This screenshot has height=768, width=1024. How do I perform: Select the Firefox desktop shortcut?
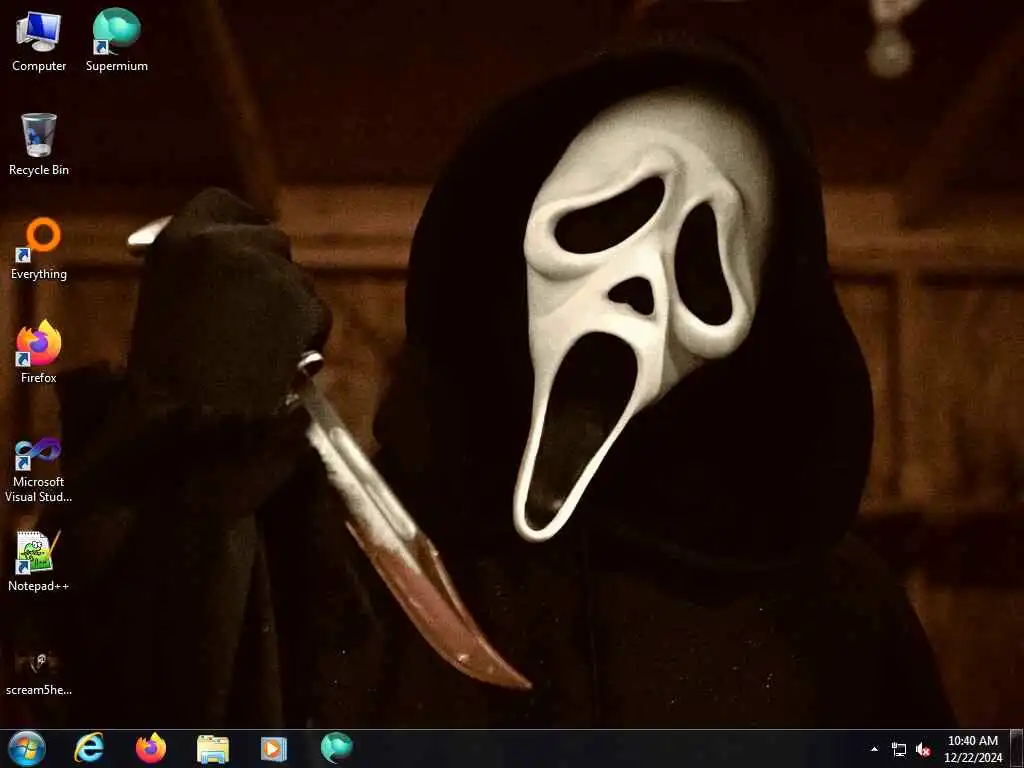pyautogui.click(x=39, y=352)
